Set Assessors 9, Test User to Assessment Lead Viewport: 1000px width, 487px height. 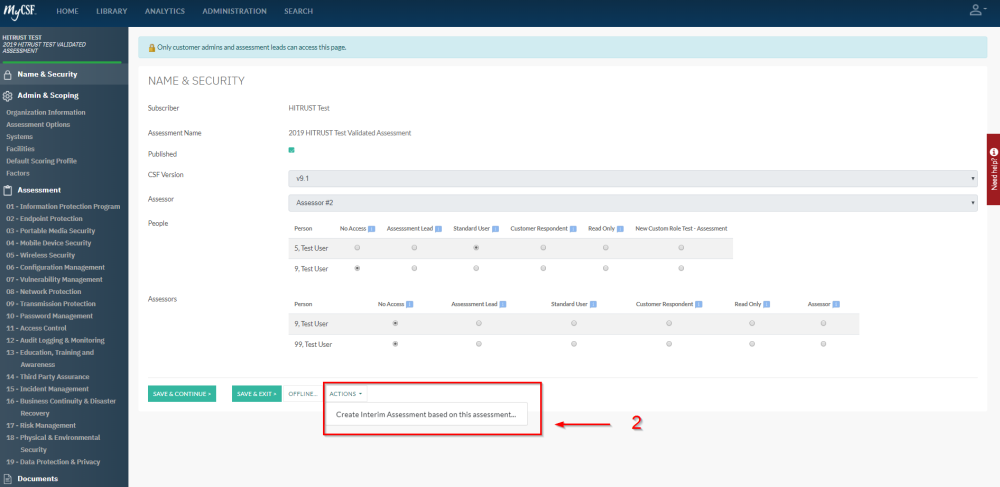pos(479,324)
